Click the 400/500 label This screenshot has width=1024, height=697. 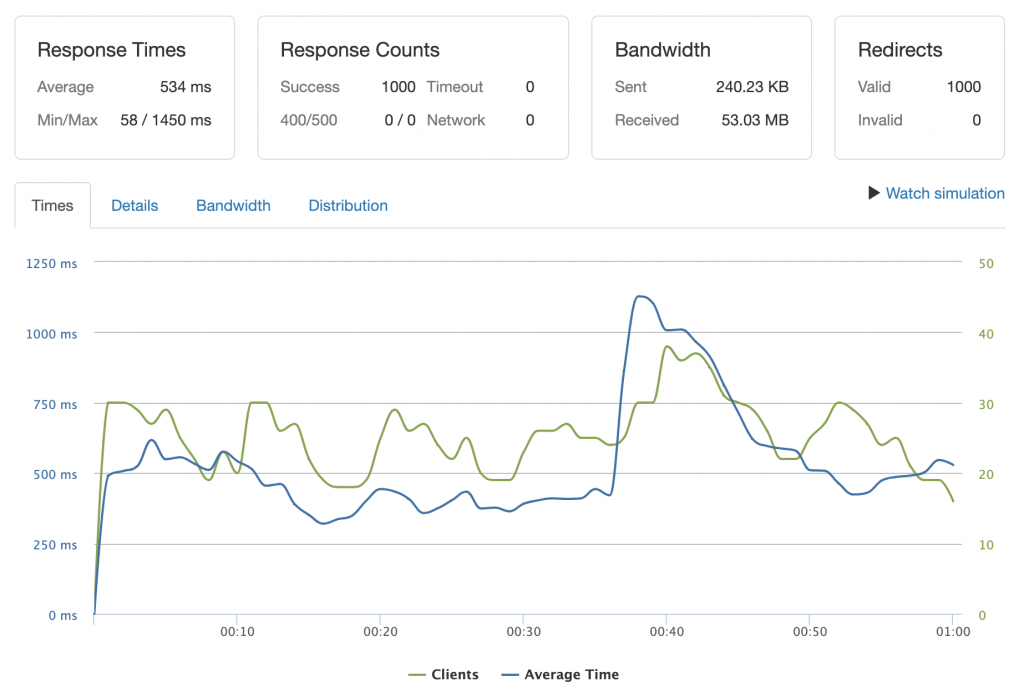coord(308,120)
